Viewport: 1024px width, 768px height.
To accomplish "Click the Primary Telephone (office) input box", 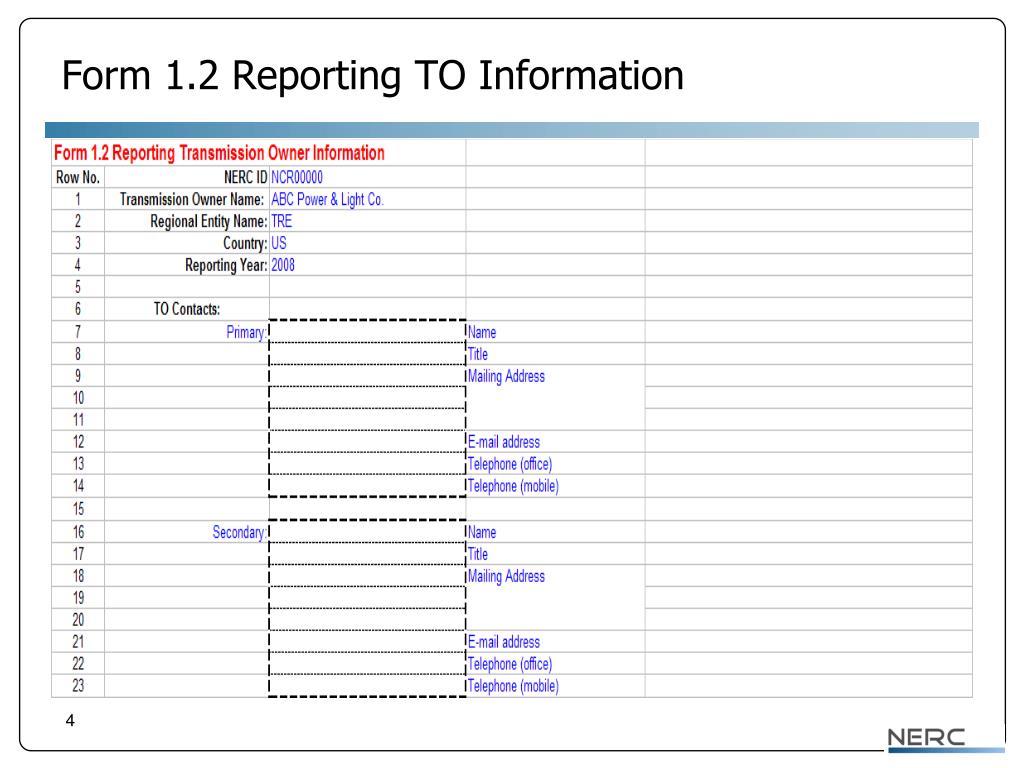I will pos(368,464).
